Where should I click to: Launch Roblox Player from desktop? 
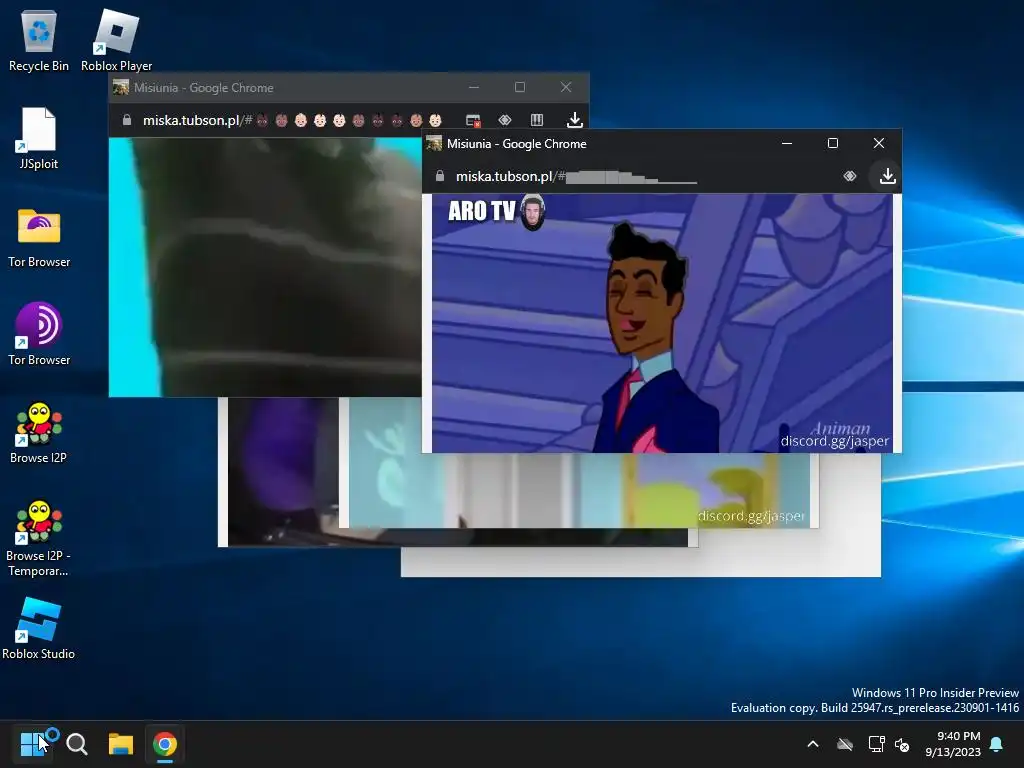point(116,40)
